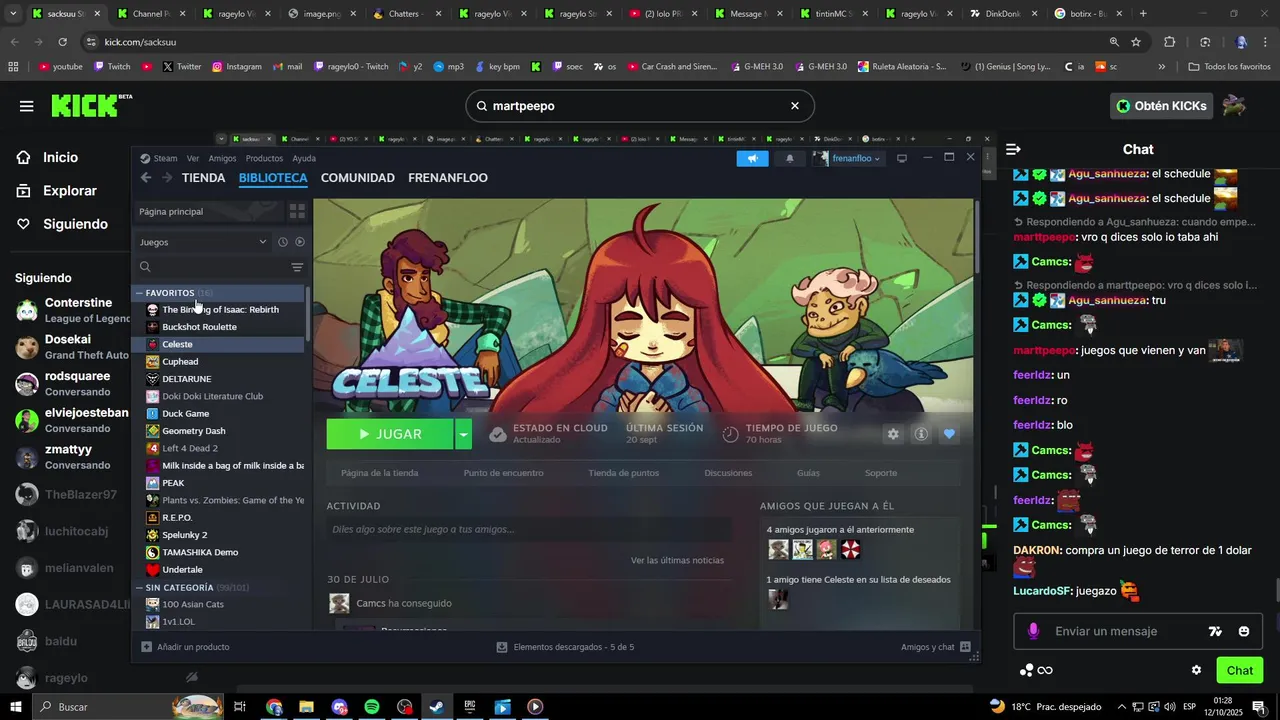This screenshot has height=720, width=1280.
Task: Open Celeste Soporte link
Action: pyautogui.click(x=881, y=473)
